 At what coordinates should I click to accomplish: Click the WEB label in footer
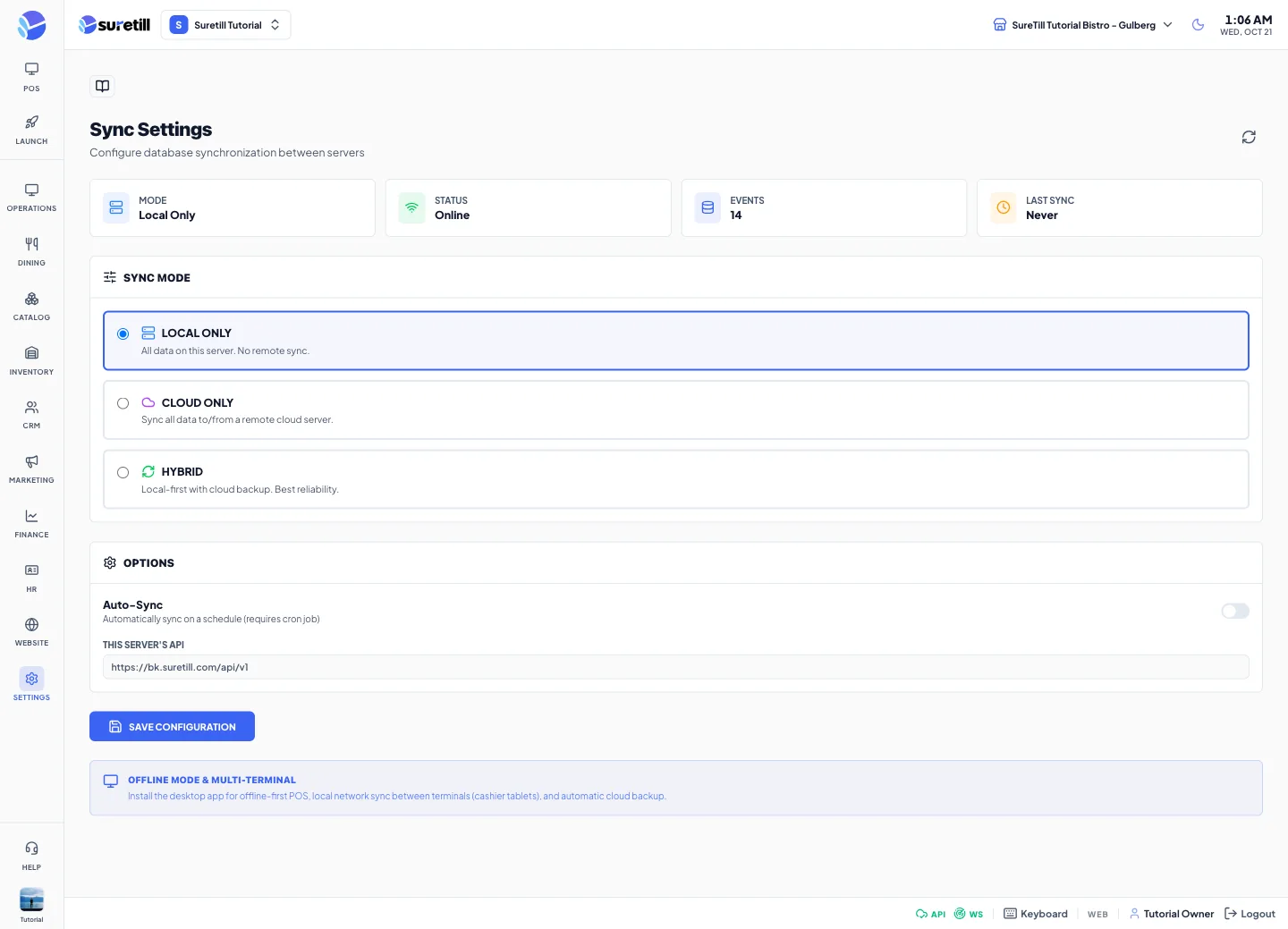(x=1097, y=914)
